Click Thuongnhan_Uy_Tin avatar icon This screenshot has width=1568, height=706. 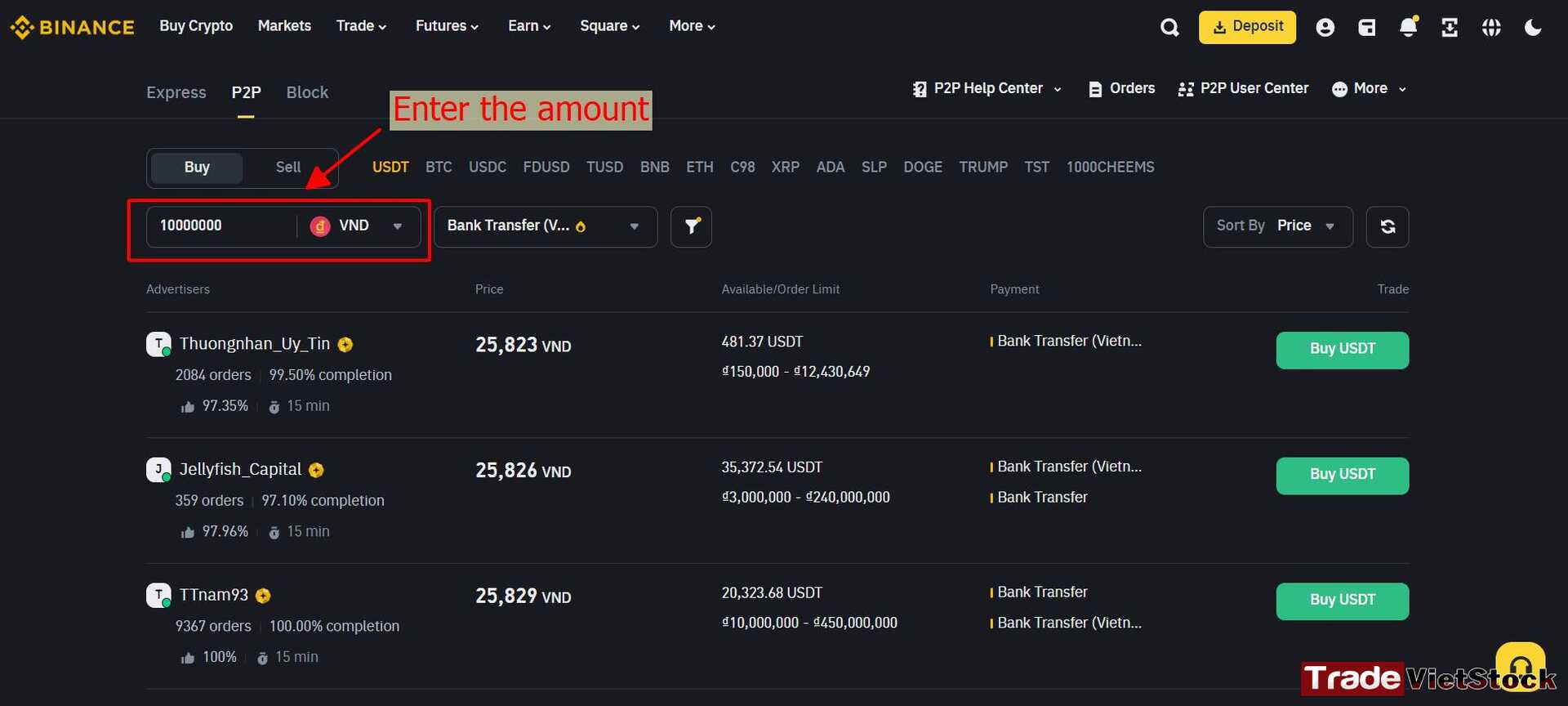158,344
